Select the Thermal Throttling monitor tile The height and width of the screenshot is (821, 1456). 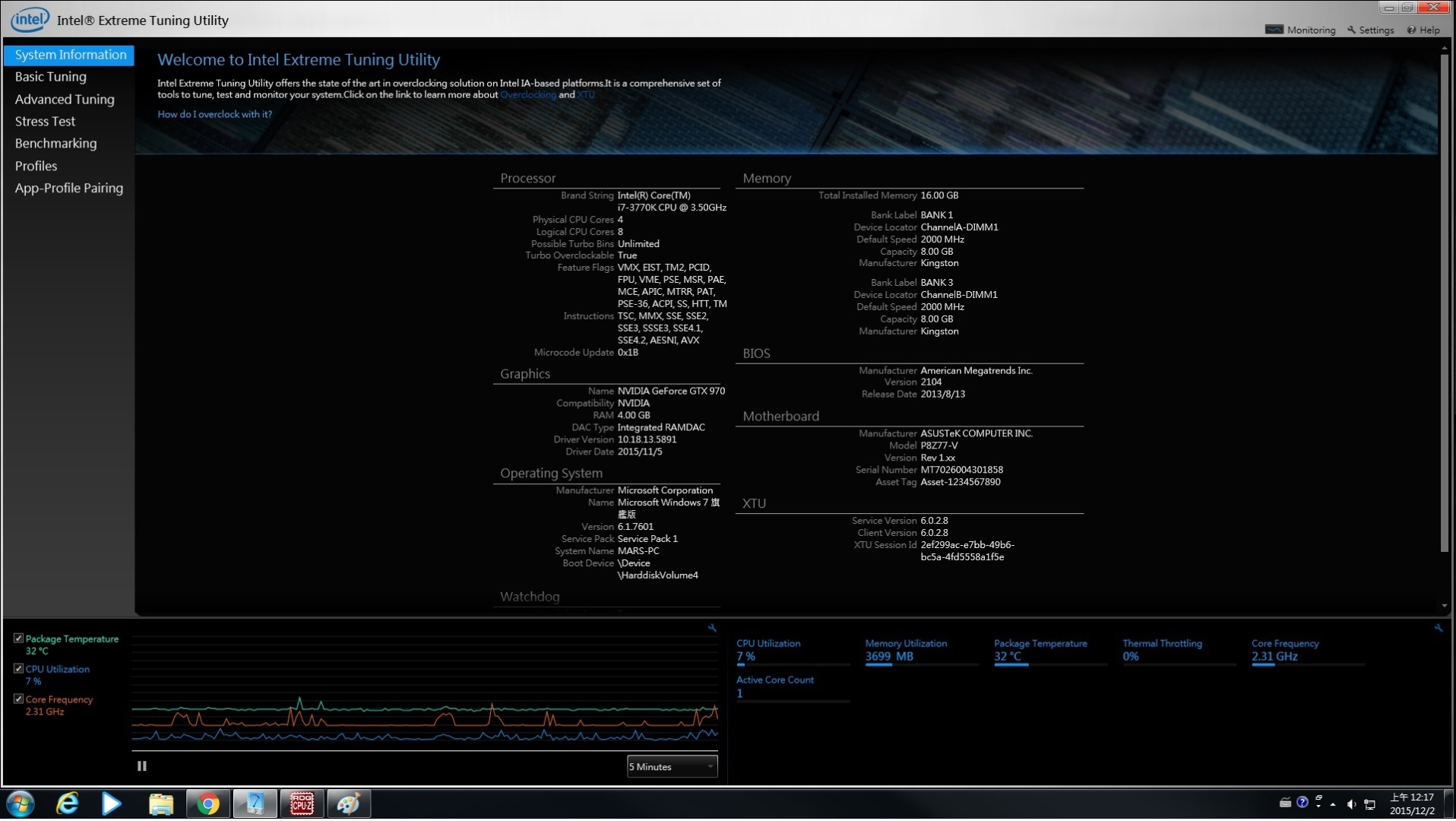click(1179, 651)
